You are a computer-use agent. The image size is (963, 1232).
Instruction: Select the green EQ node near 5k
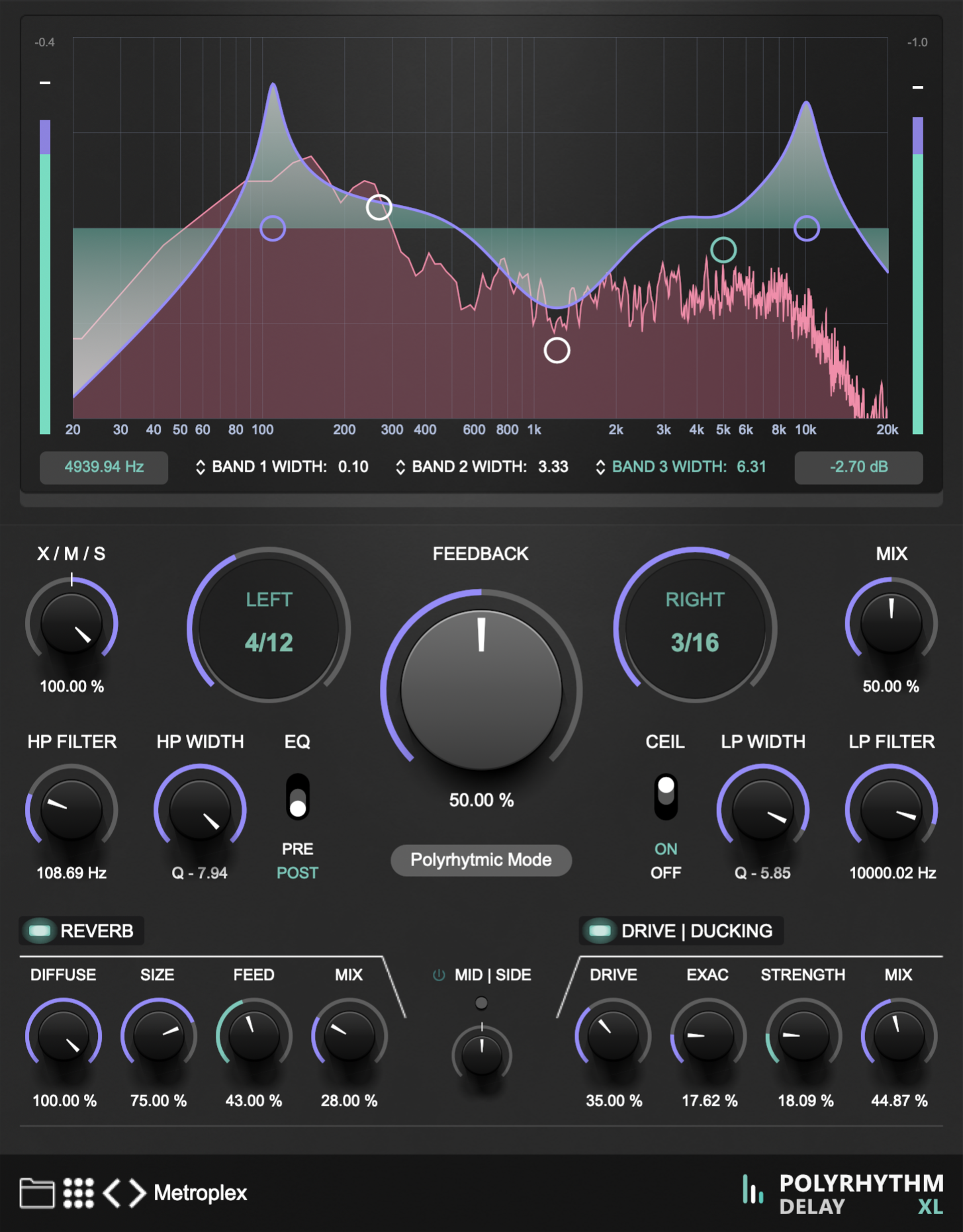pyautogui.click(x=723, y=250)
